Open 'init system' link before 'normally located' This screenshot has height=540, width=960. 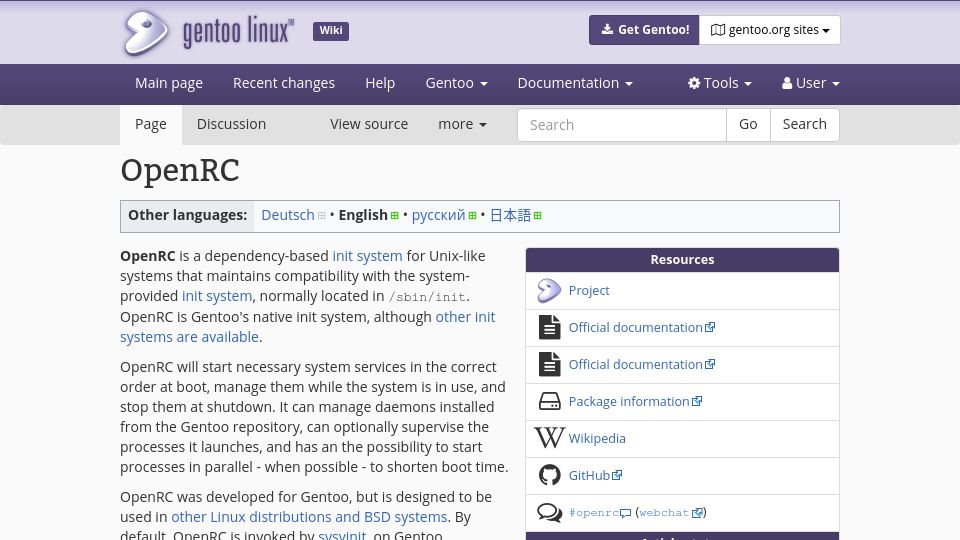[217, 296]
